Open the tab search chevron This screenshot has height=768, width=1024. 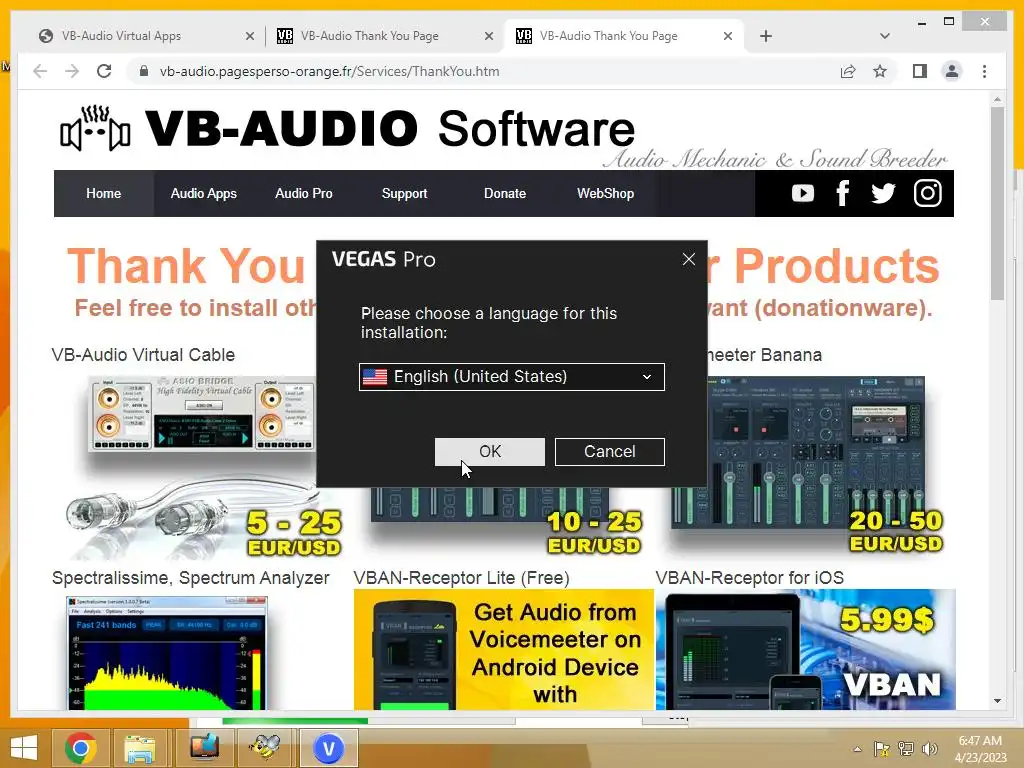[884, 36]
